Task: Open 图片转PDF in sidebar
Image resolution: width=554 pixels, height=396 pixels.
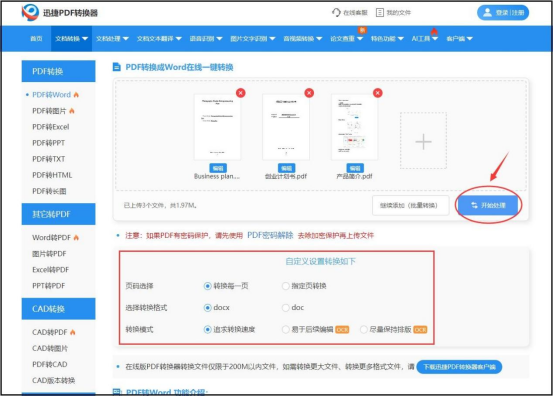Action: pyautogui.click(x=49, y=254)
